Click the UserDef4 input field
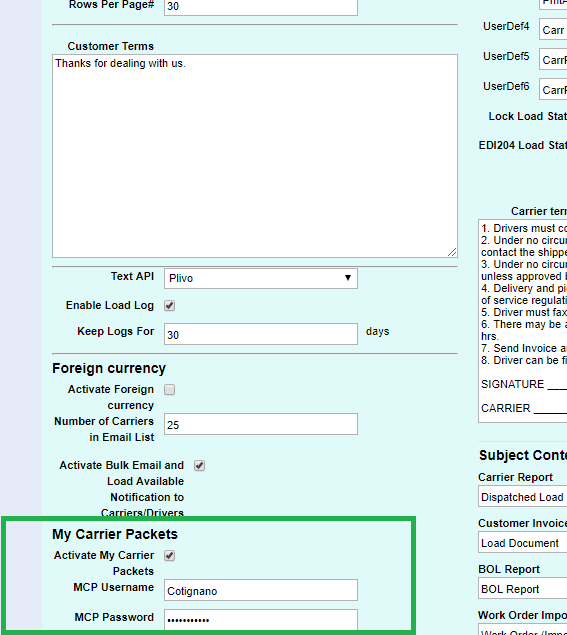 (x=553, y=29)
